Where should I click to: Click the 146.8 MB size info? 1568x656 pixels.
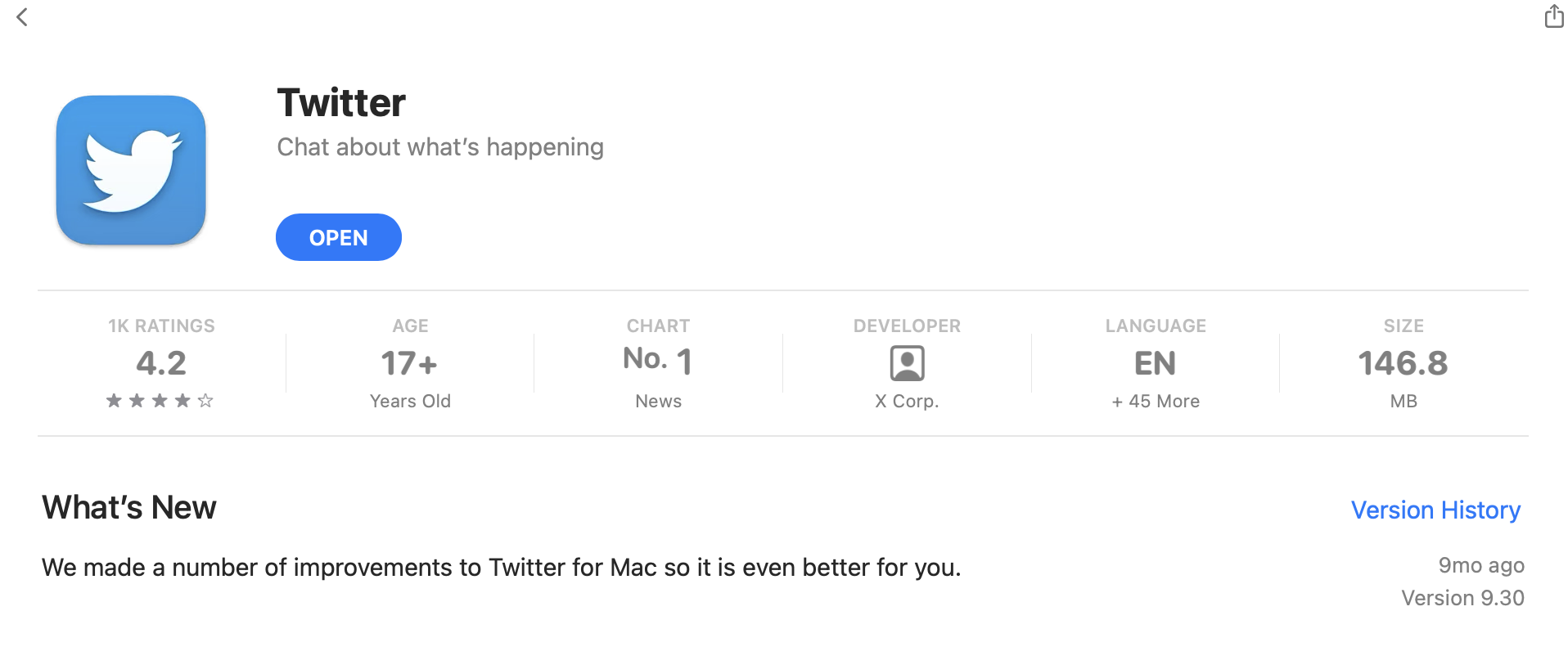click(x=1403, y=363)
